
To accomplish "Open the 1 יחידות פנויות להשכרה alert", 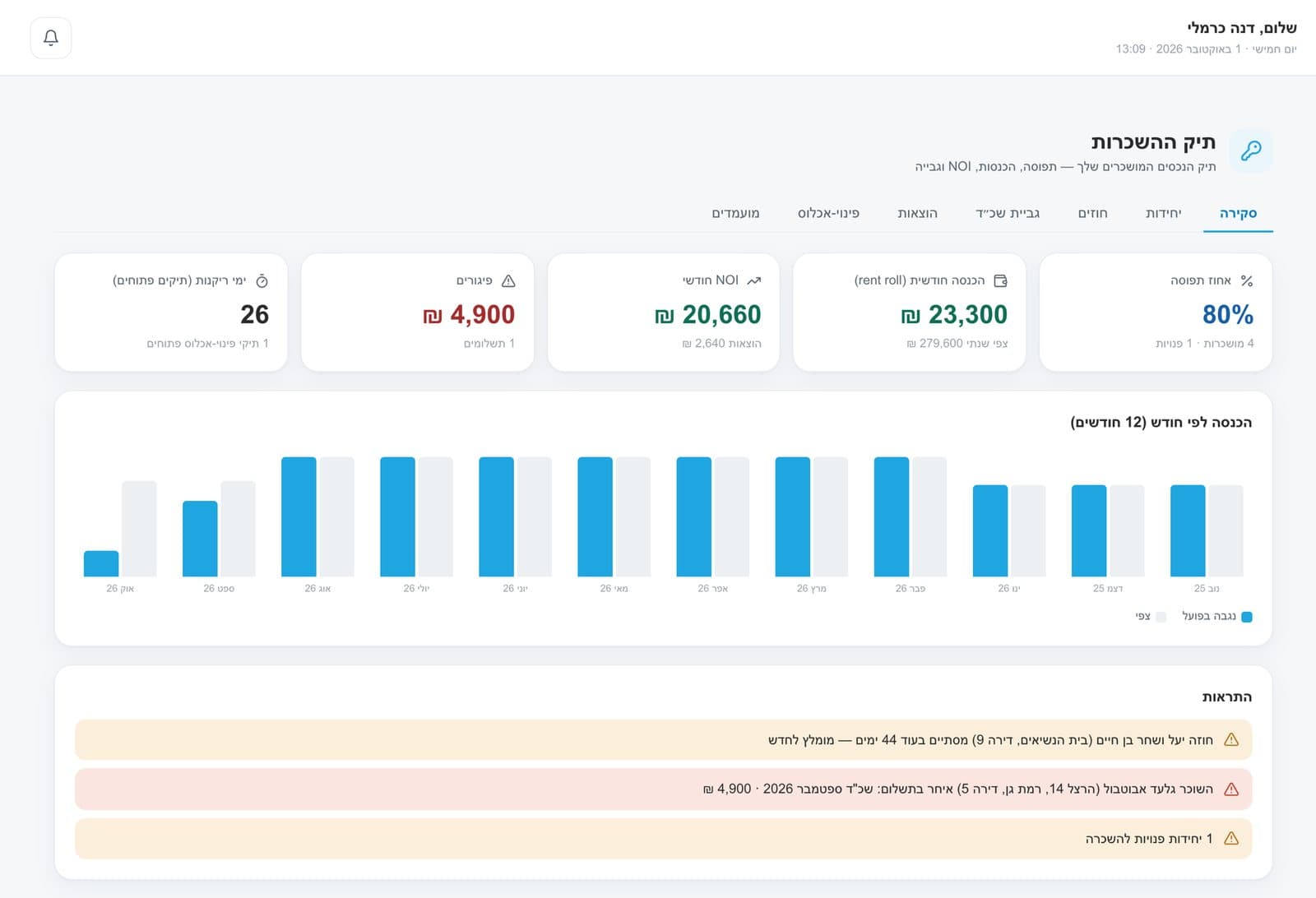I will [663, 839].
